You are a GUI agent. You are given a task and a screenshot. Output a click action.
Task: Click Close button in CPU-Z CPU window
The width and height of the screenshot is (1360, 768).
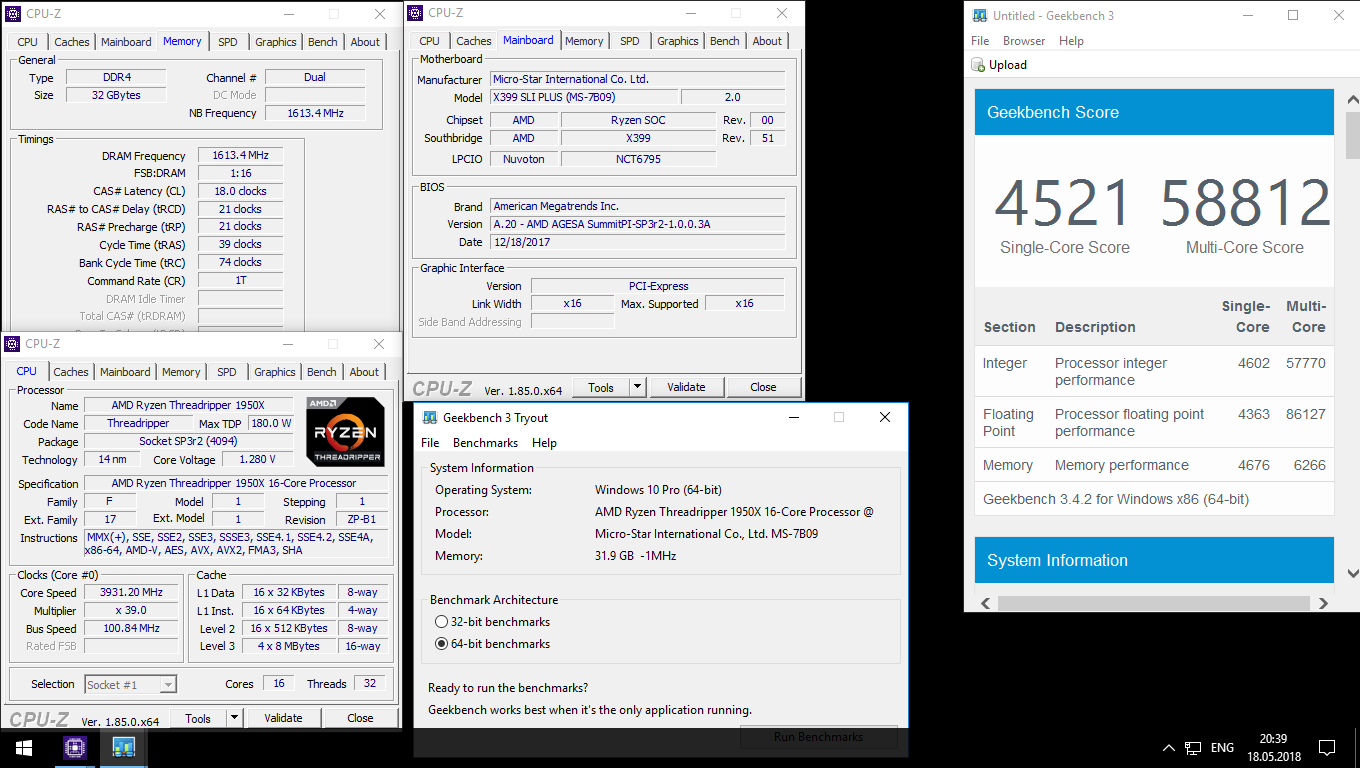(x=360, y=718)
